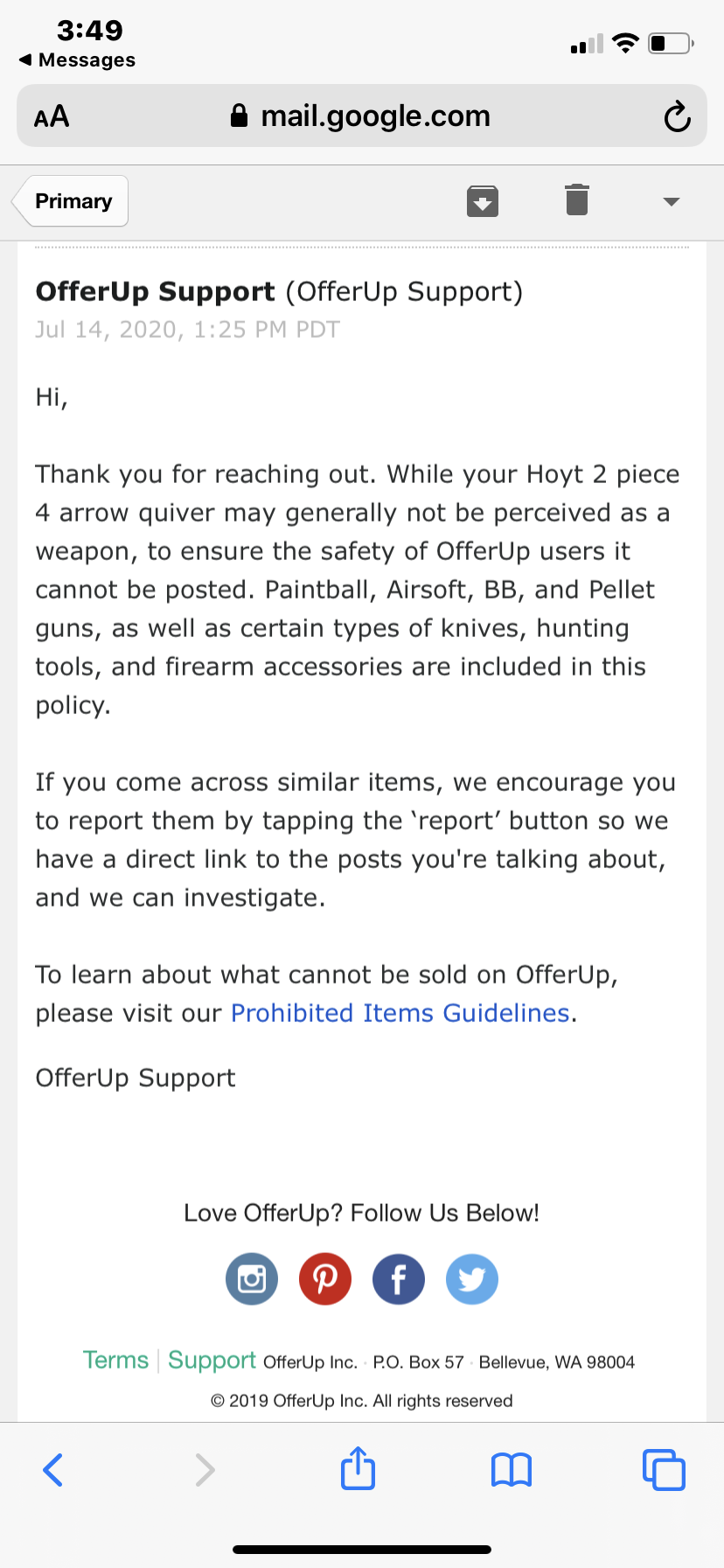
Task: Open the Support link in the footer
Action: (212, 1361)
